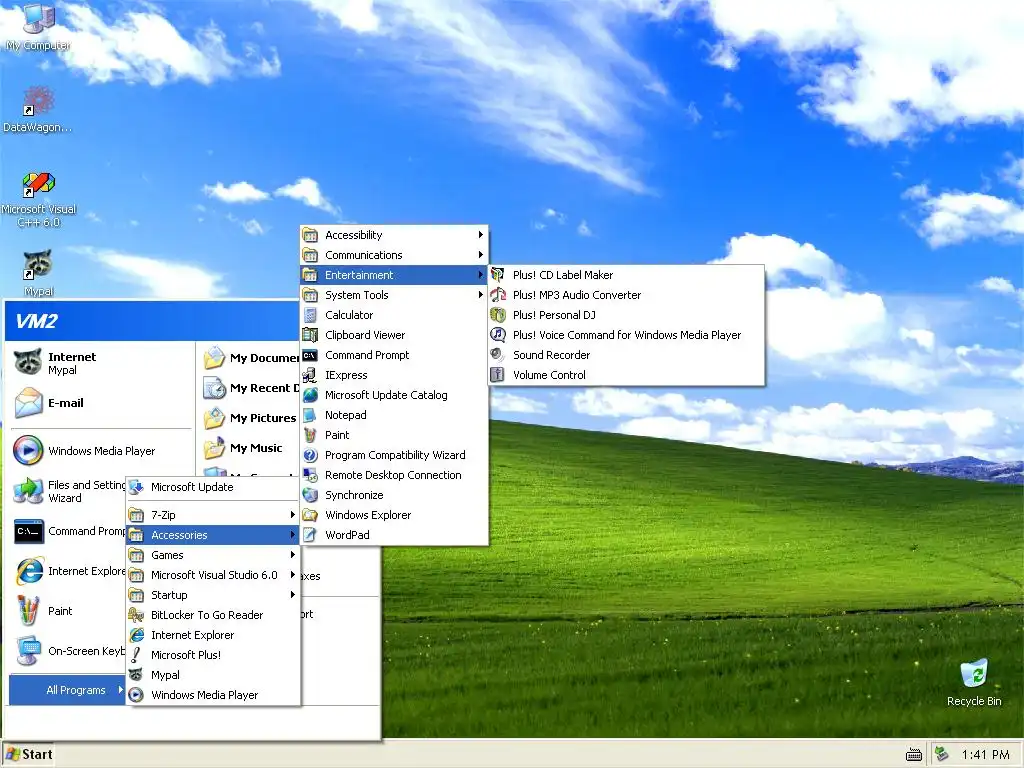Open Paint in Accessories menu
Viewport: 1024px width, 768px height.
tap(394, 435)
